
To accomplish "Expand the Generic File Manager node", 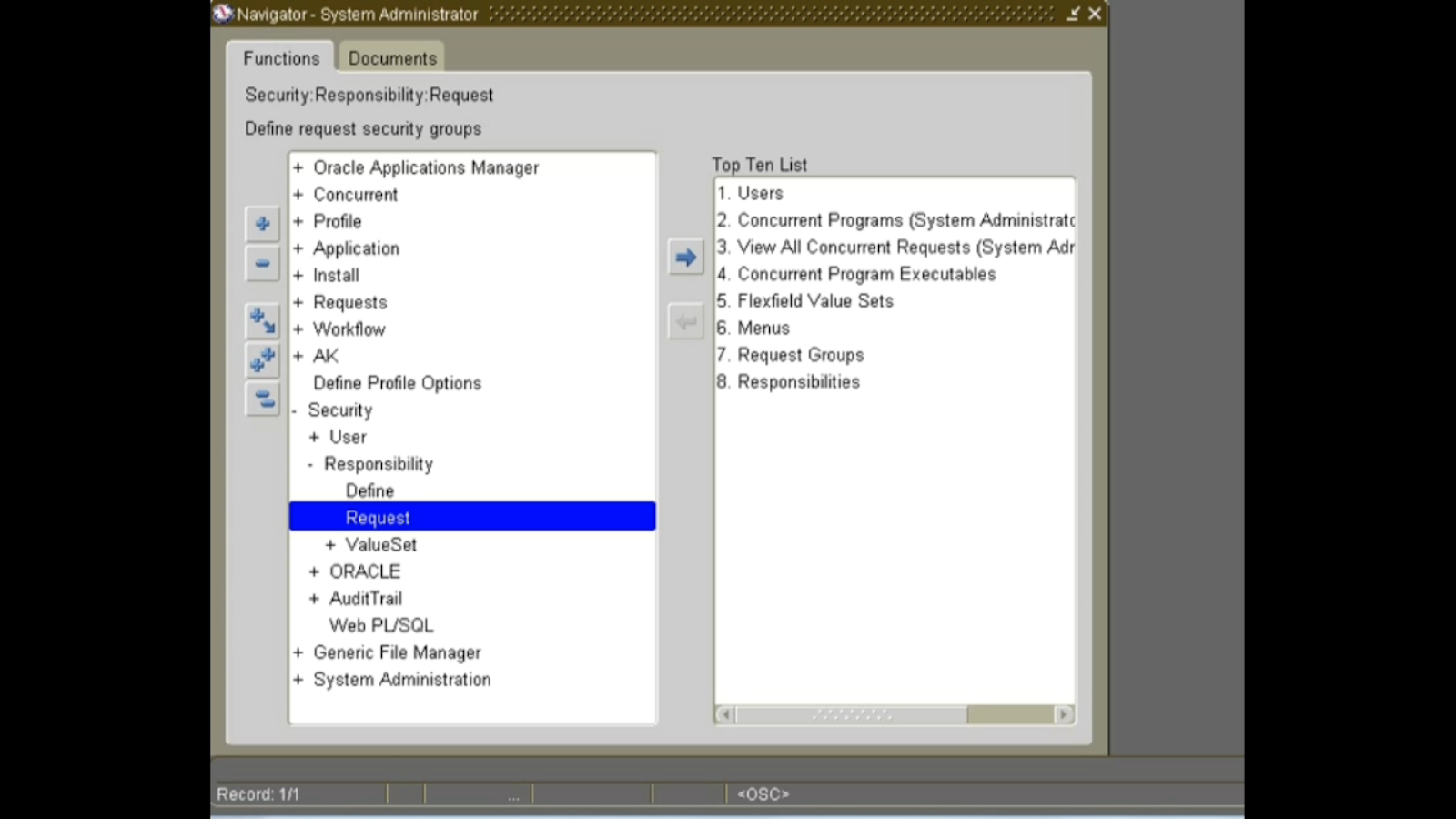I will tap(298, 652).
